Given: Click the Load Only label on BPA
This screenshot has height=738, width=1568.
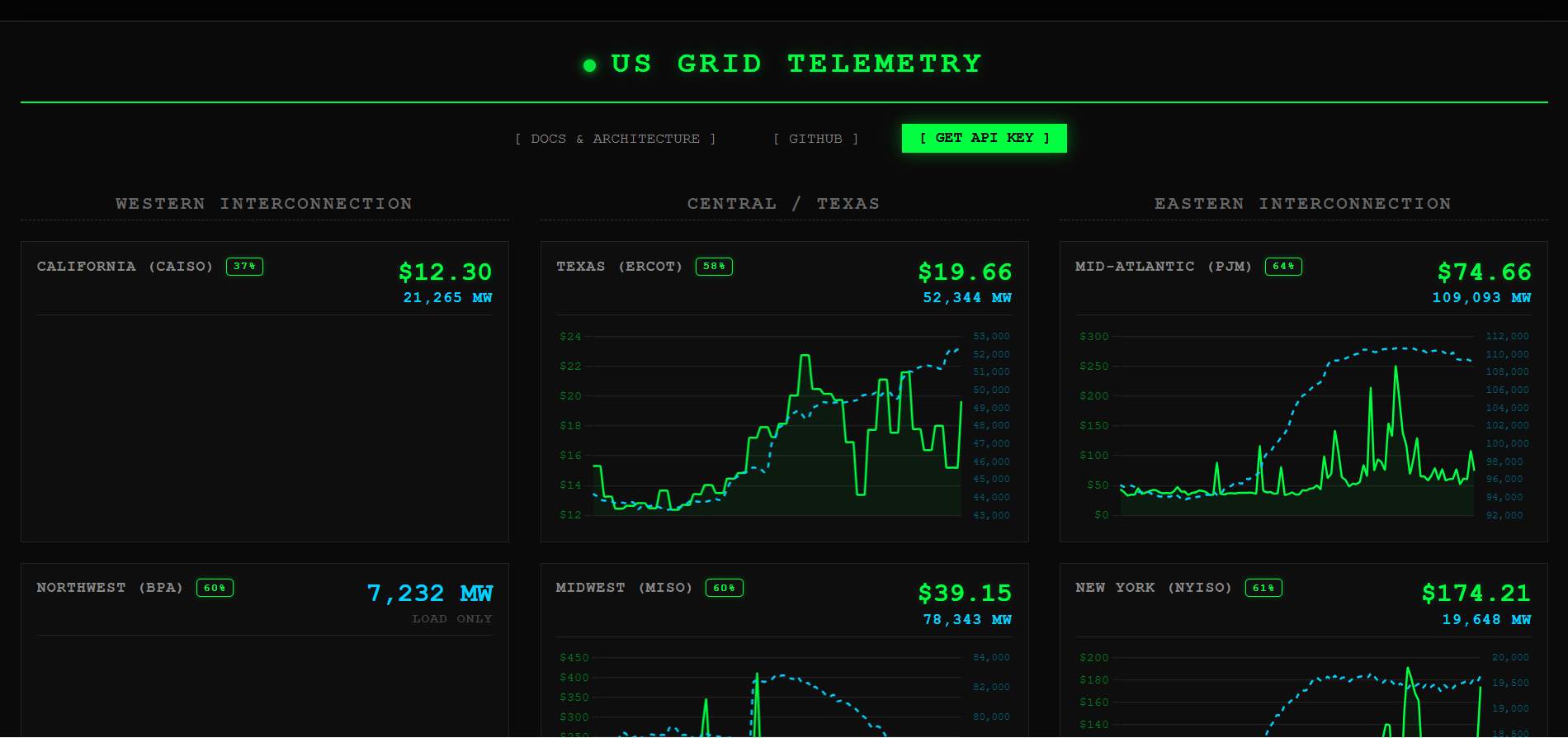Looking at the screenshot, I should click(452, 618).
